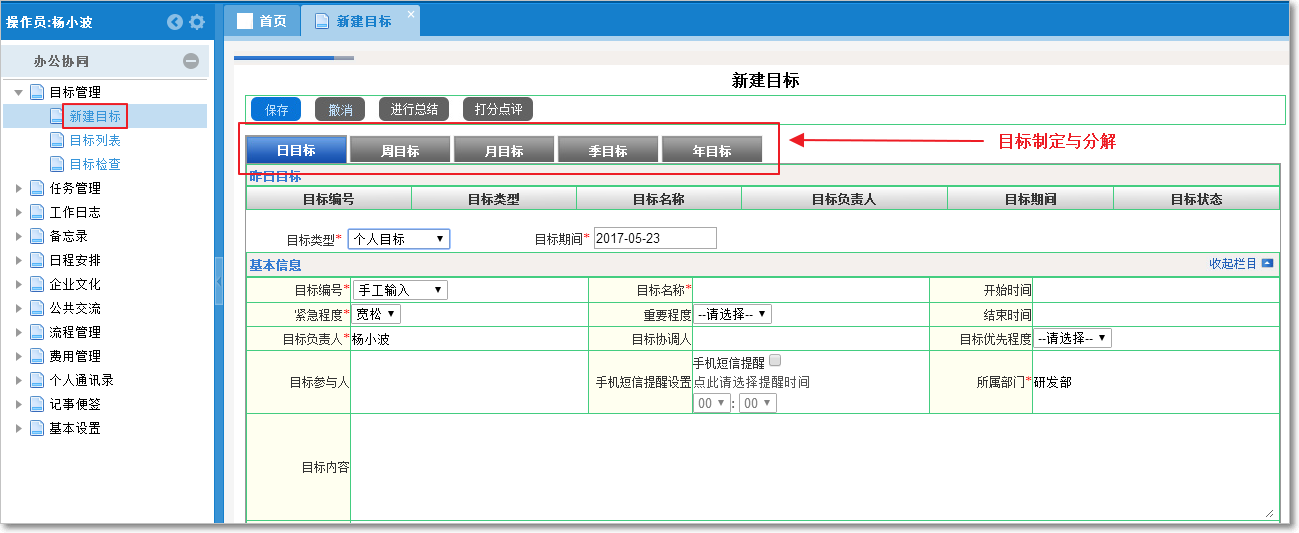
Task: Open the 目标类型 dropdown showing 个人目标
Action: 398,239
